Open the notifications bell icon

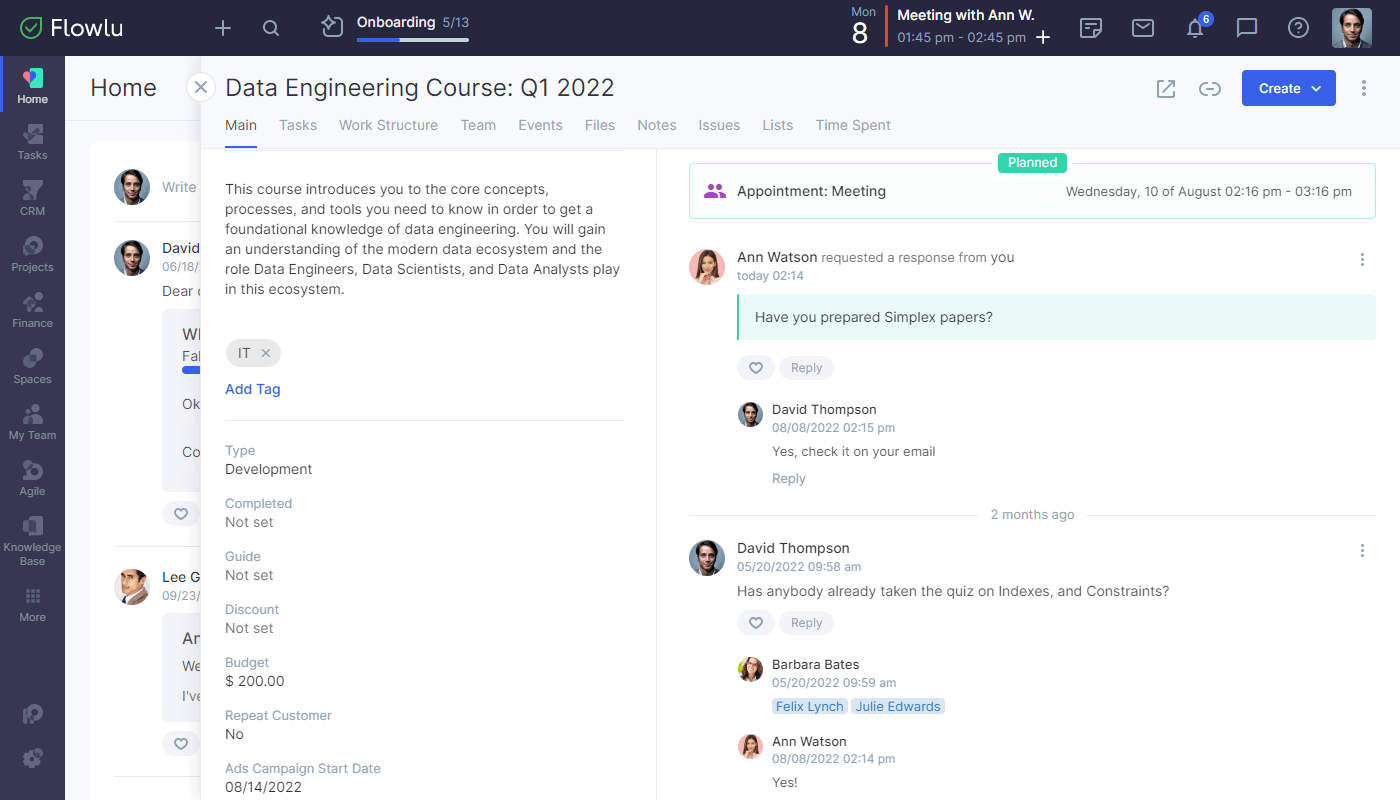[1195, 28]
